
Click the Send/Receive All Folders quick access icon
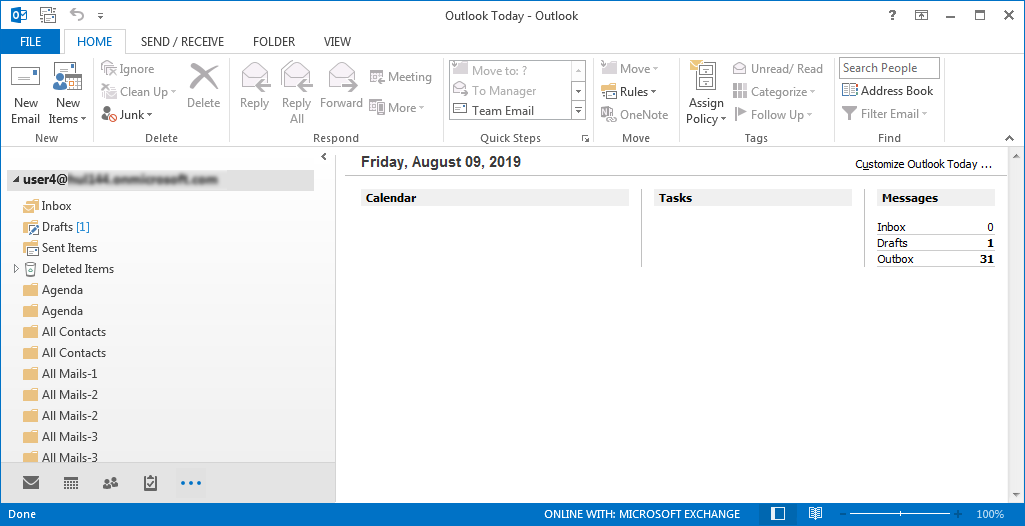pyautogui.click(x=48, y=15)
